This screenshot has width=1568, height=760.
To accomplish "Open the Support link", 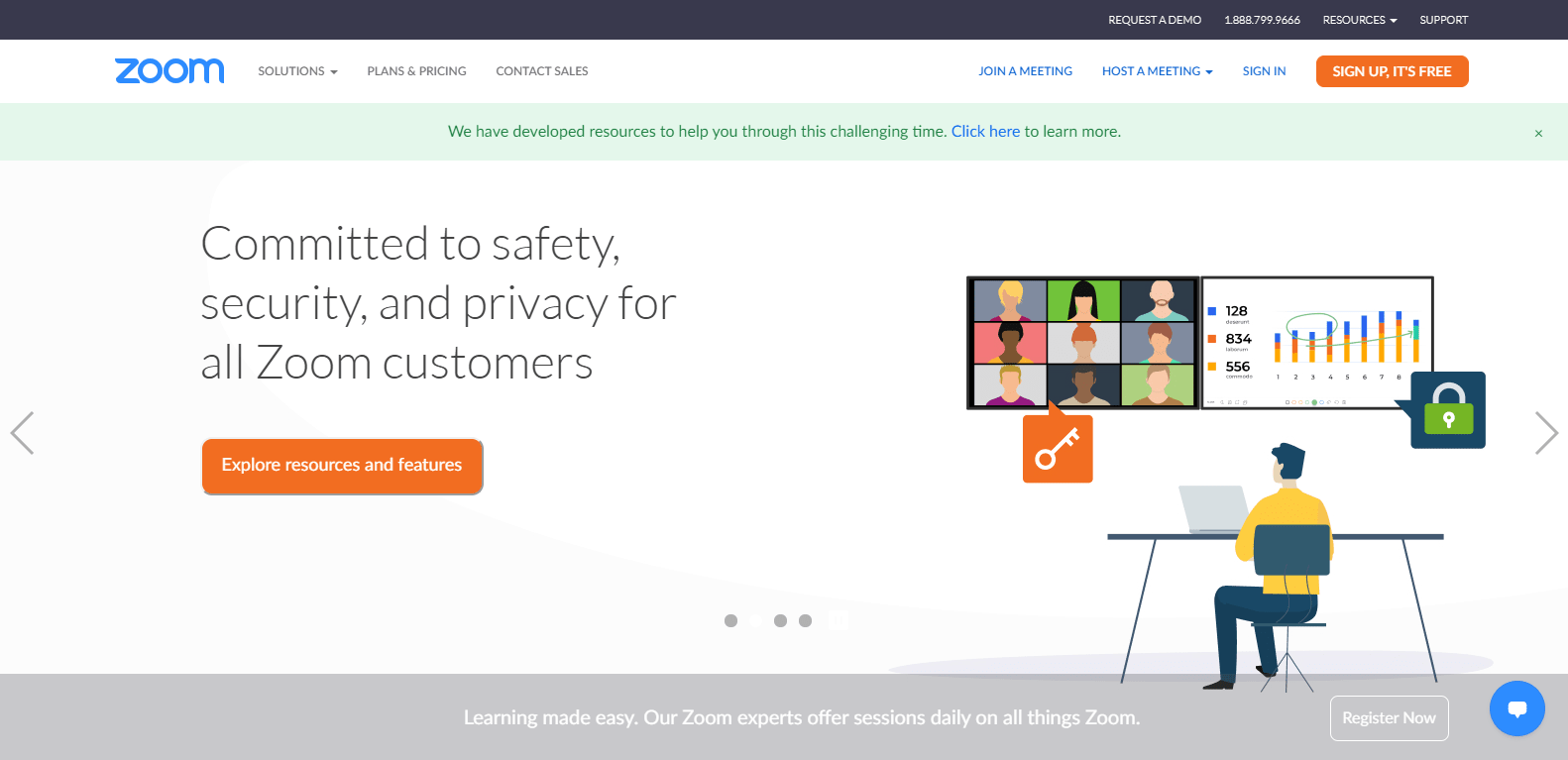I will 1443,20.
